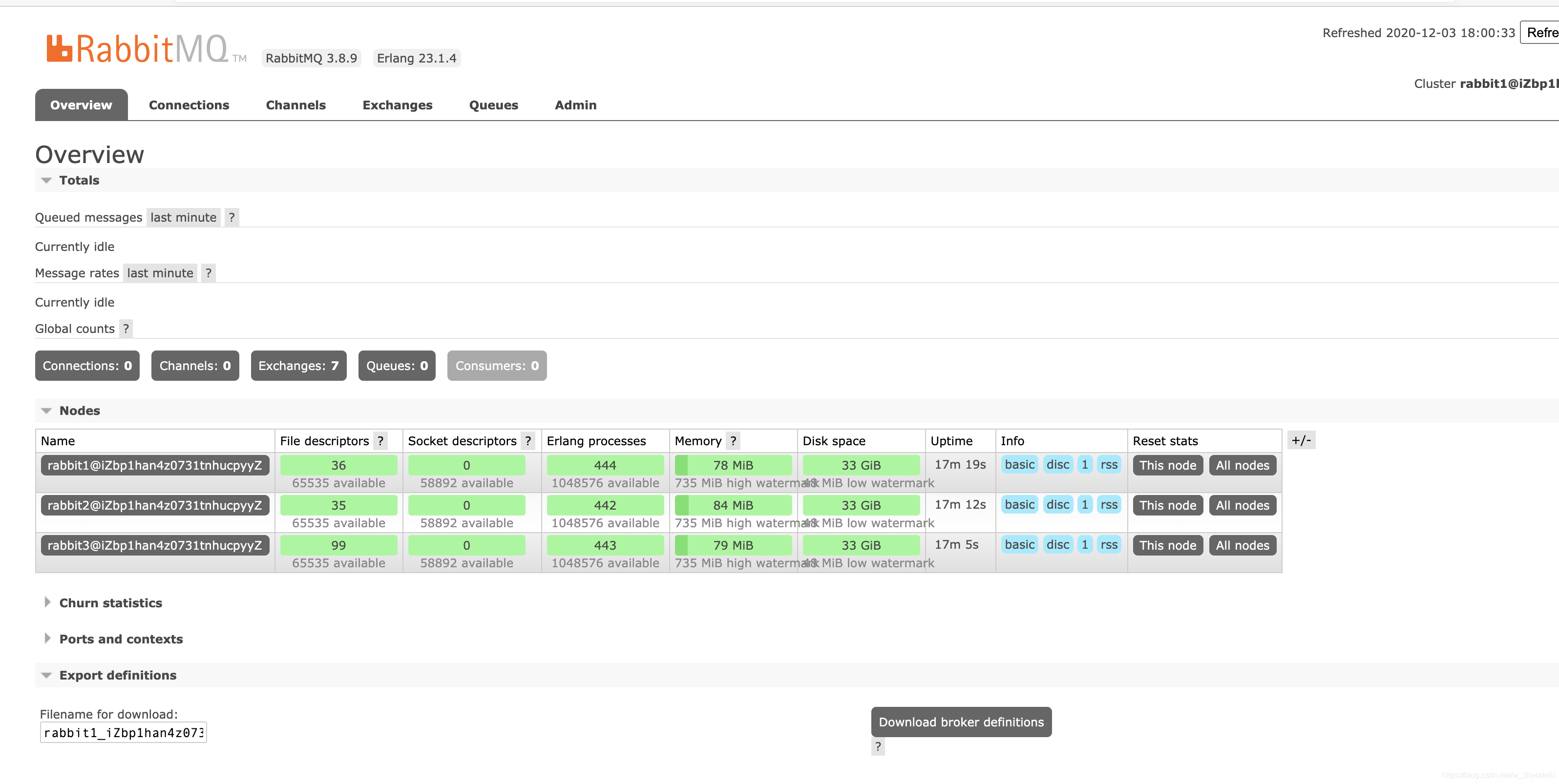Click the RabbitMQ logo
This screenshot has height=784, width=1559.
pos(147,49)
